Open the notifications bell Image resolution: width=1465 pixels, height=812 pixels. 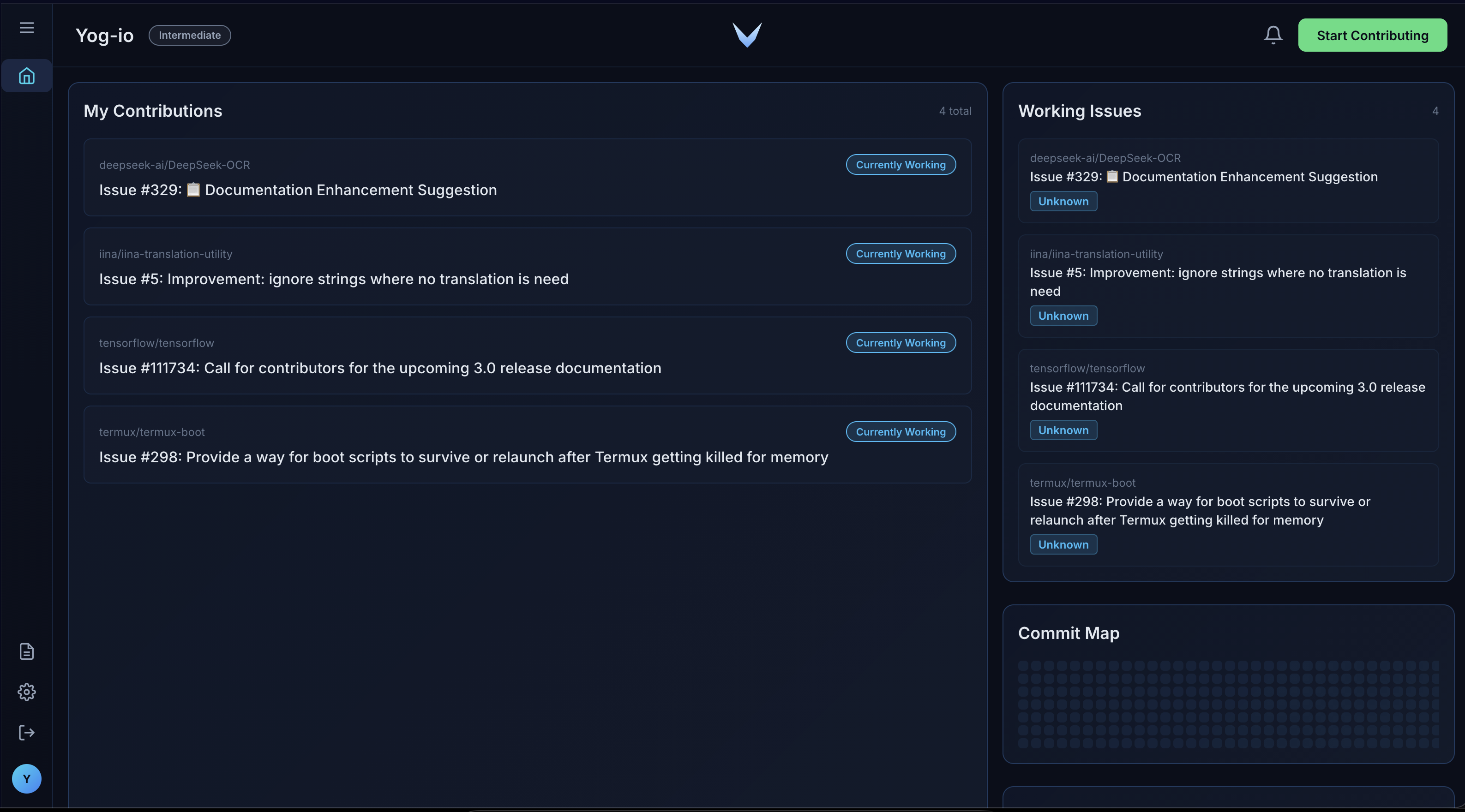pos(1273,35)
